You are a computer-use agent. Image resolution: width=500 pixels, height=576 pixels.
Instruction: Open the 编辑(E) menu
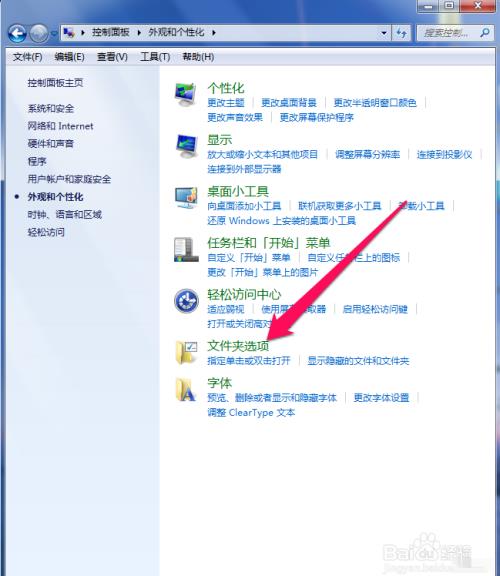(x=69, y=57)
